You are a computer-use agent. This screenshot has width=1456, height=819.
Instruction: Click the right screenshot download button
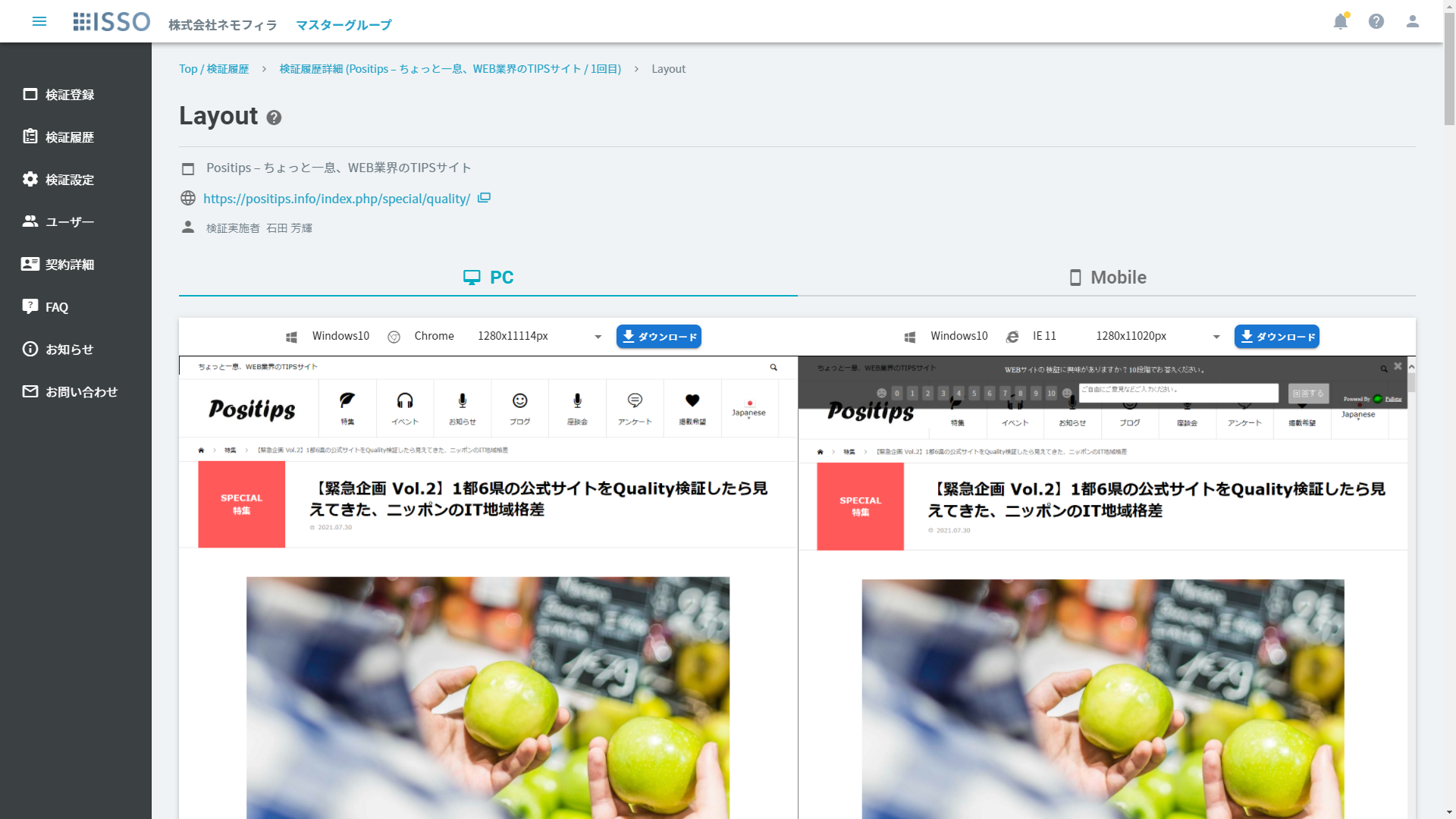point(1277,336)
